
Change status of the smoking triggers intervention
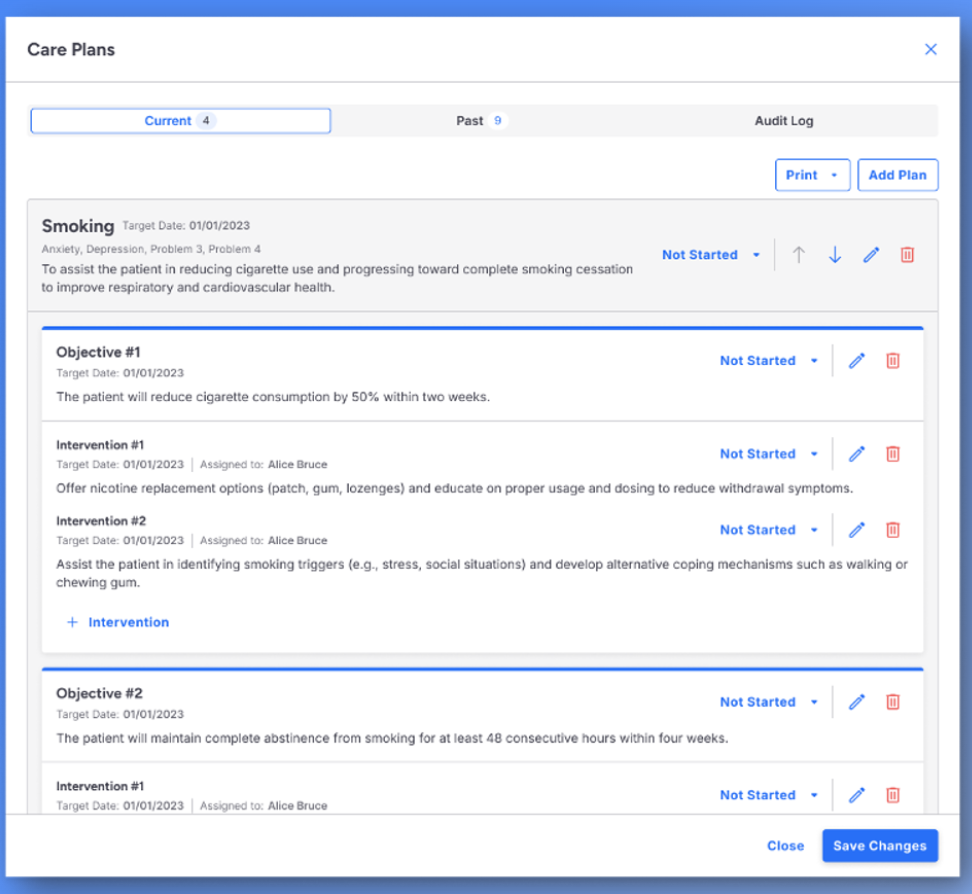coord(769,530)
